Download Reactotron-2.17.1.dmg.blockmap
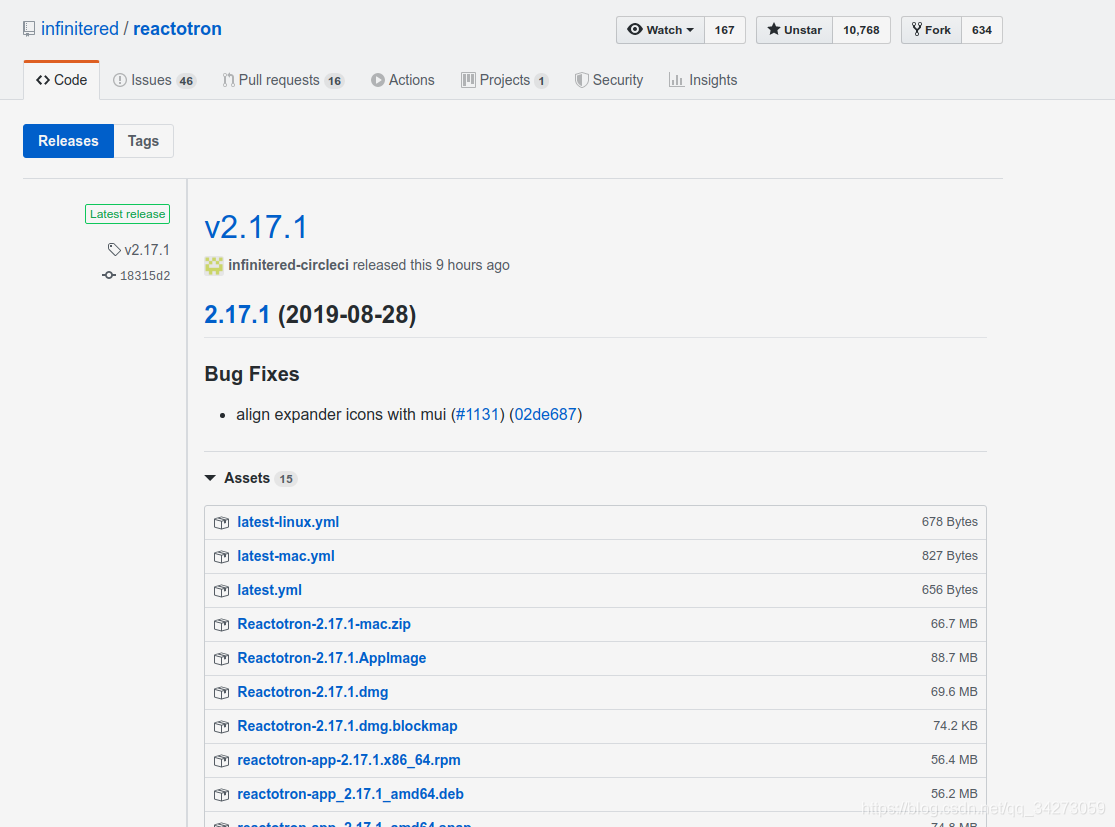 pos(347,726)
